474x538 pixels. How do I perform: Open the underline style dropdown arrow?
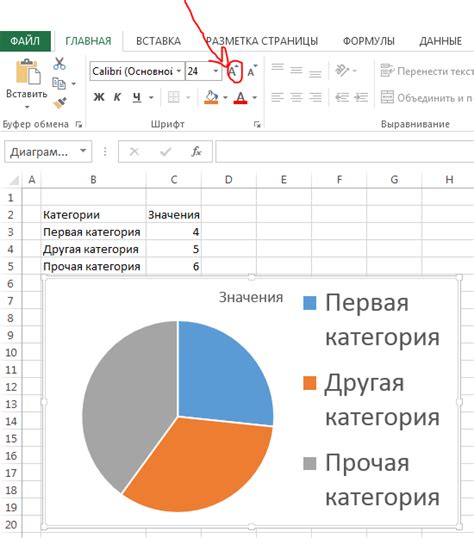(151, 98)
